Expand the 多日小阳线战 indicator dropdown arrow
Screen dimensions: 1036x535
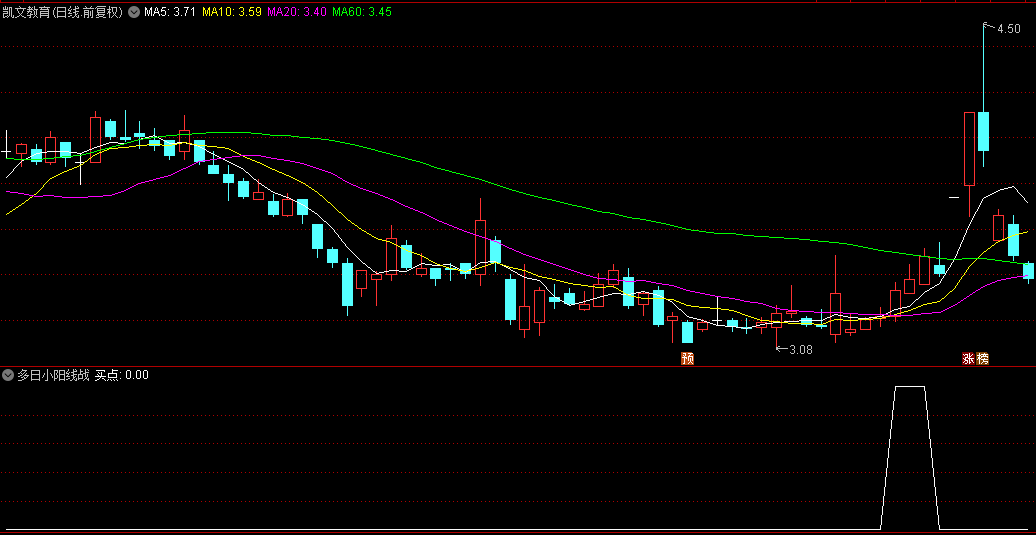8,375
